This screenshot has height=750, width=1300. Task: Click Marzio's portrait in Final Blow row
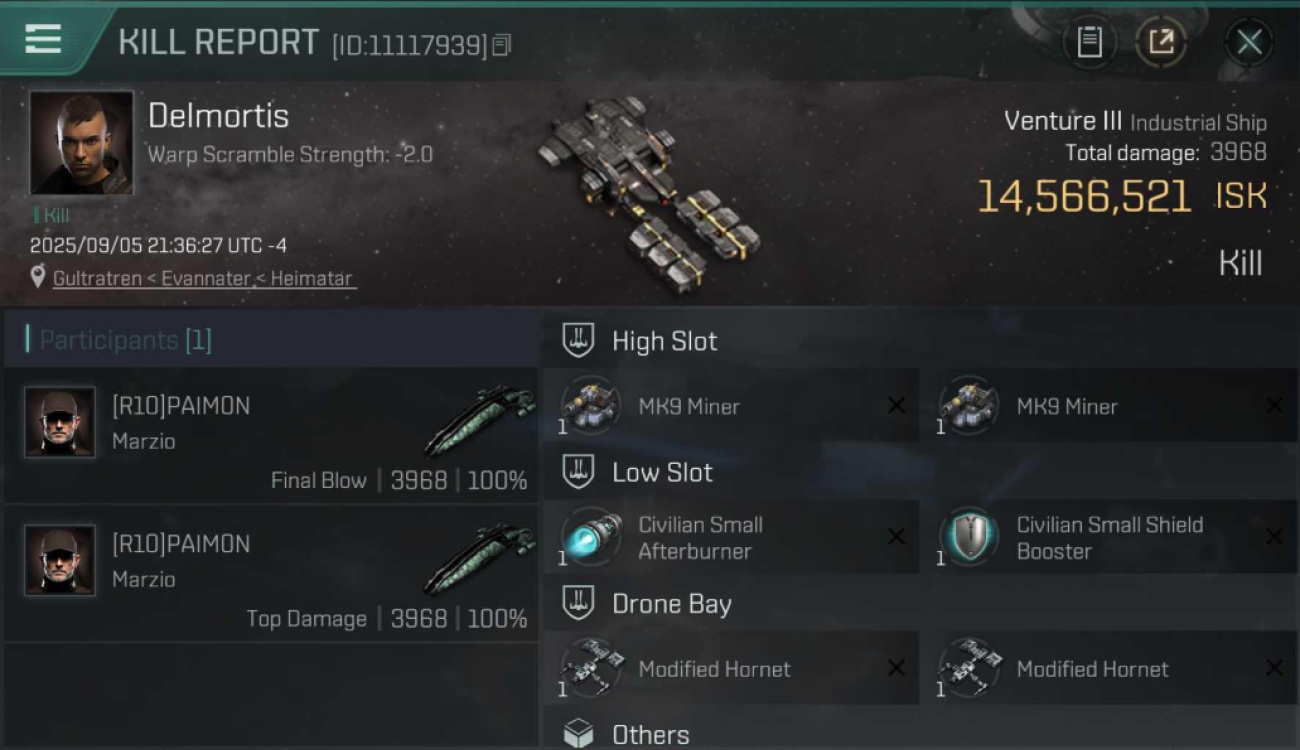60,422
